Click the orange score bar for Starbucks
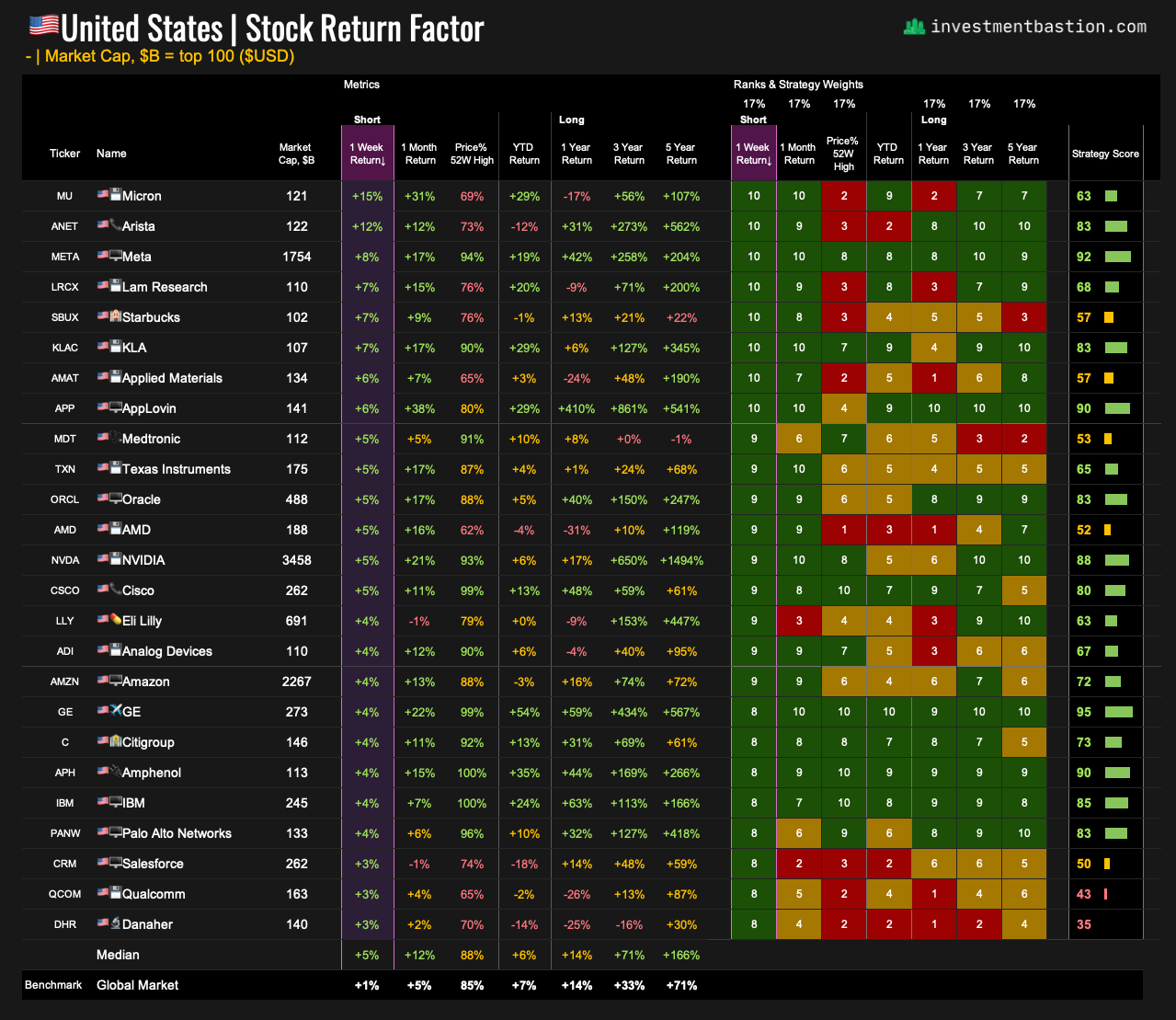The width and height of the screenshot is (1176, 1020). click(1109, 317)
